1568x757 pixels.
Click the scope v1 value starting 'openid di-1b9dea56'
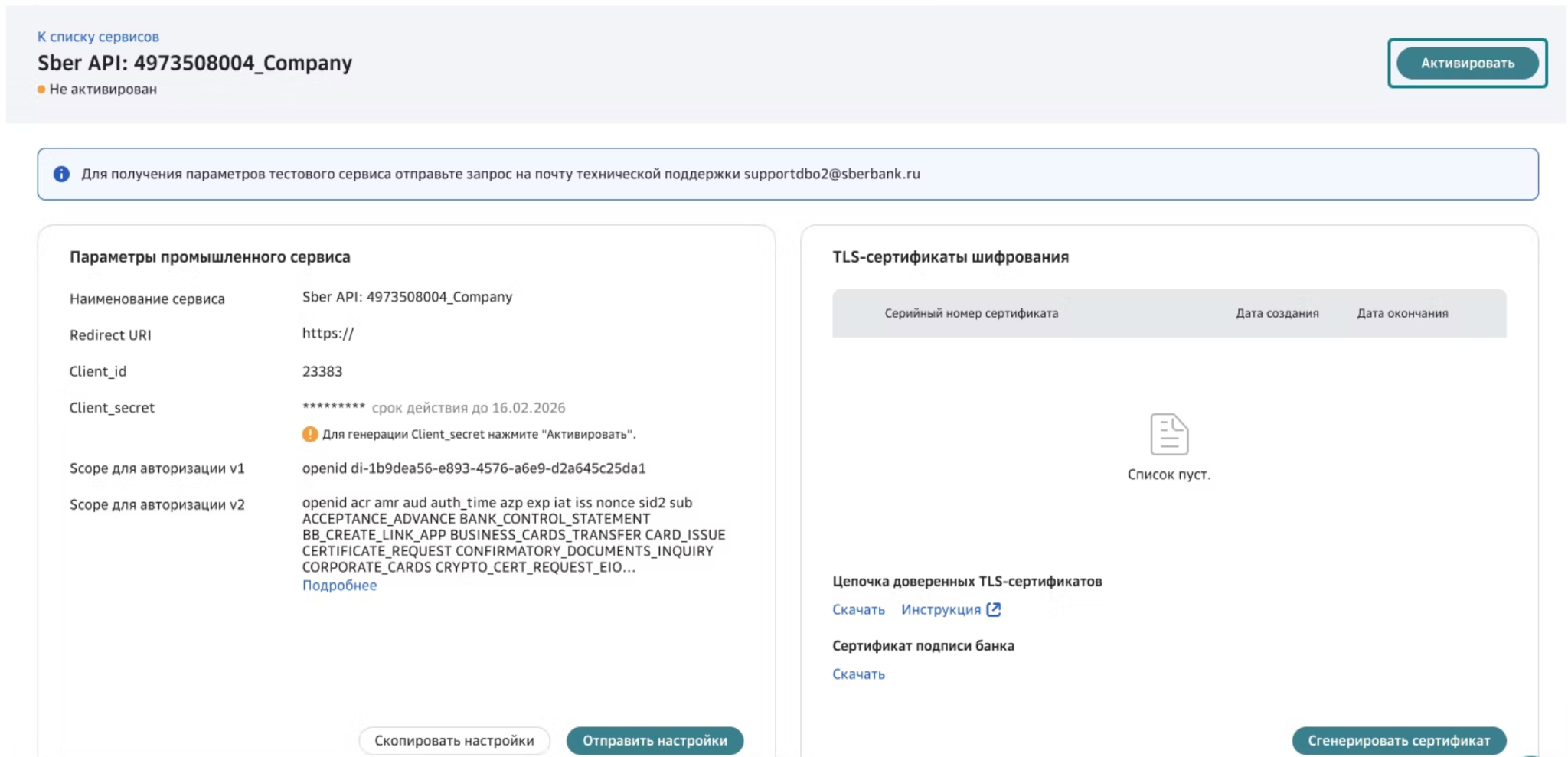click(474, 468)
